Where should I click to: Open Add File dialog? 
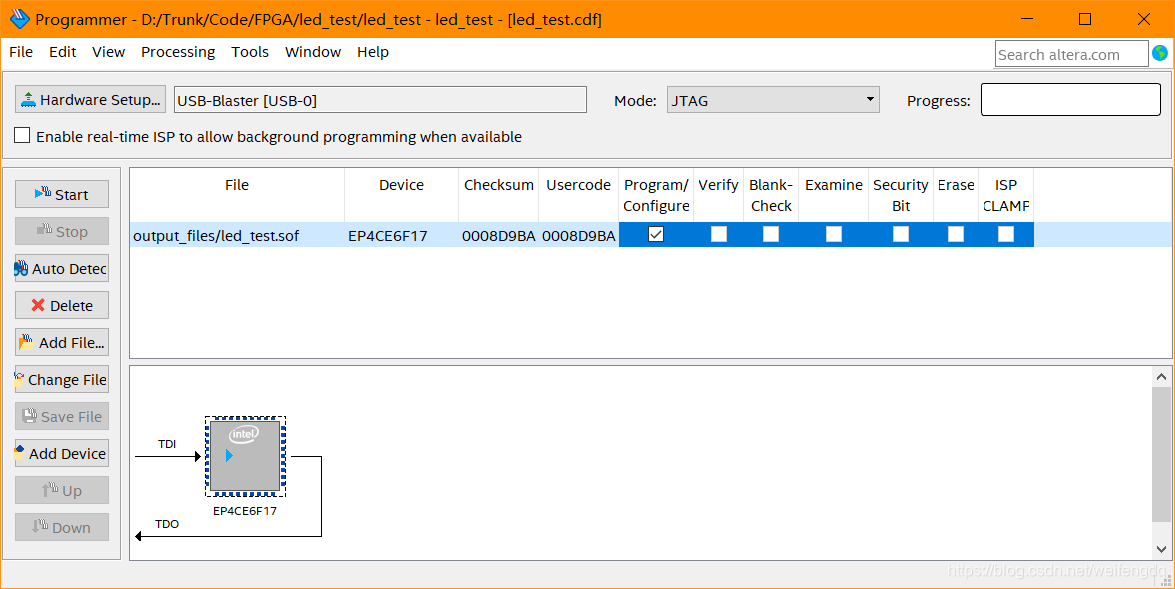tap(61, 342)
